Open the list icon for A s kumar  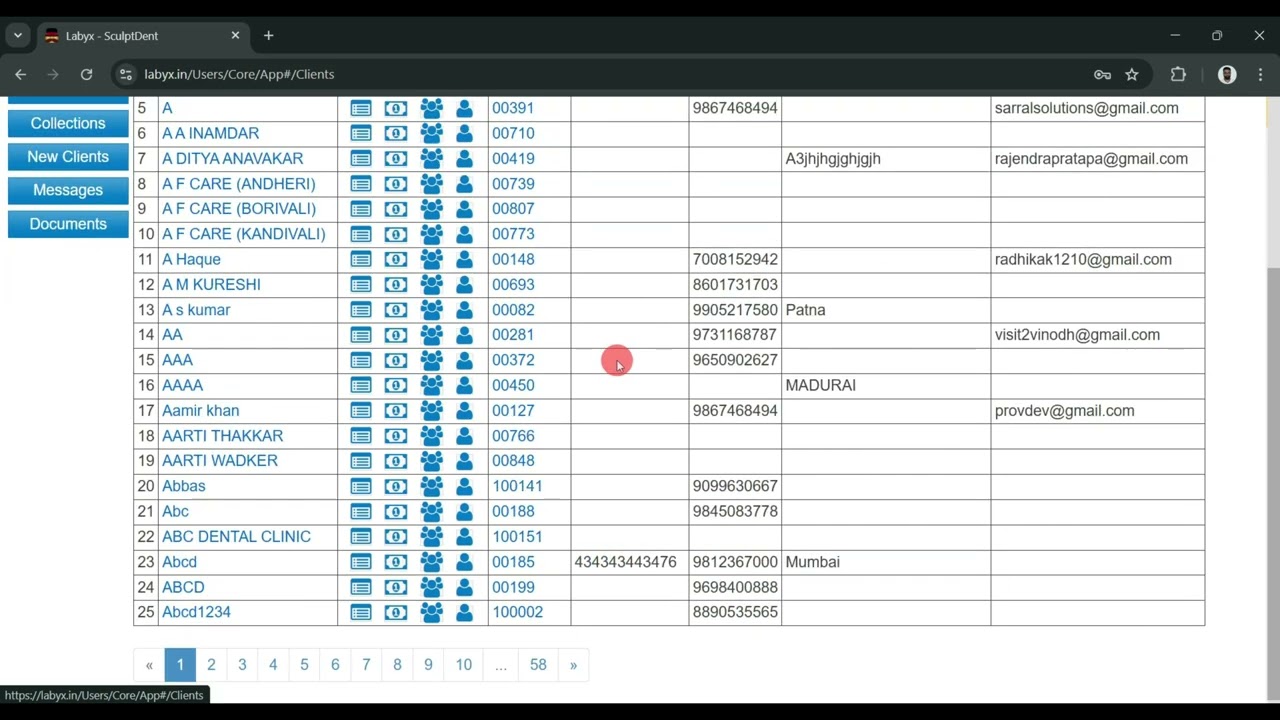tap(361, 310)
